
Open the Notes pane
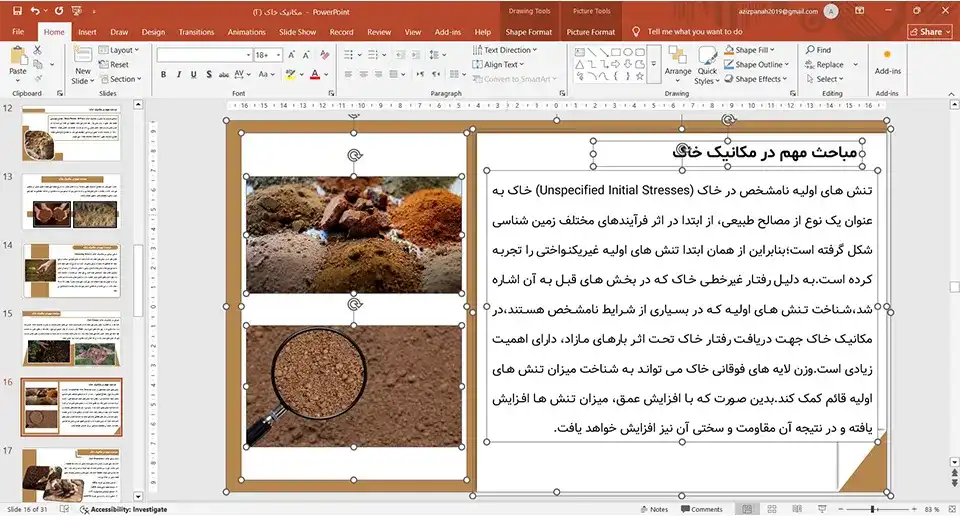[654, 509]
